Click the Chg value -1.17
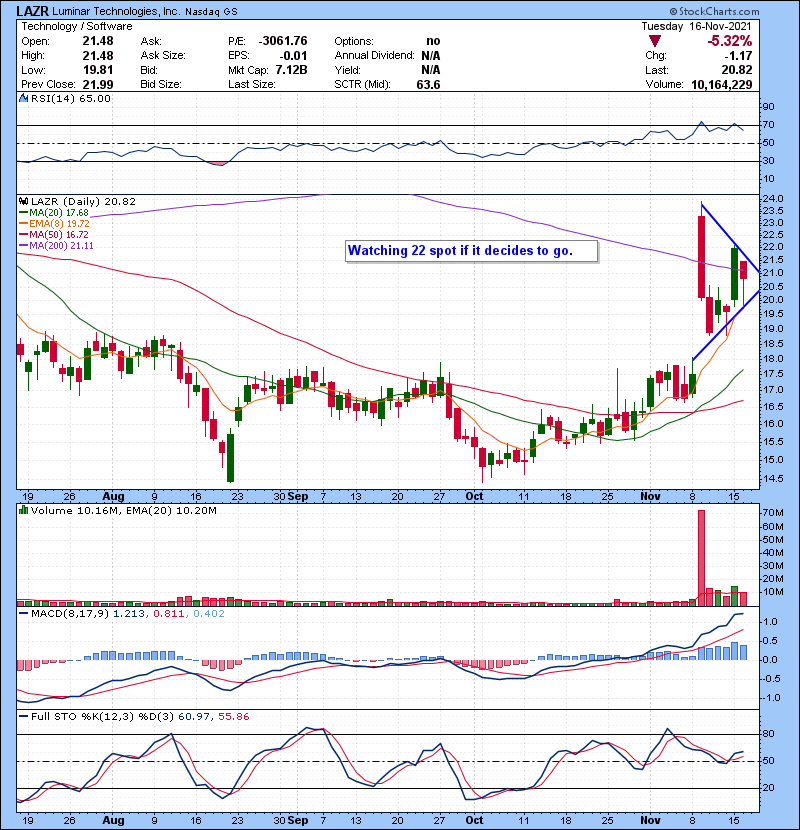Screen dimensions: 800x830 [x=738, y=56]
